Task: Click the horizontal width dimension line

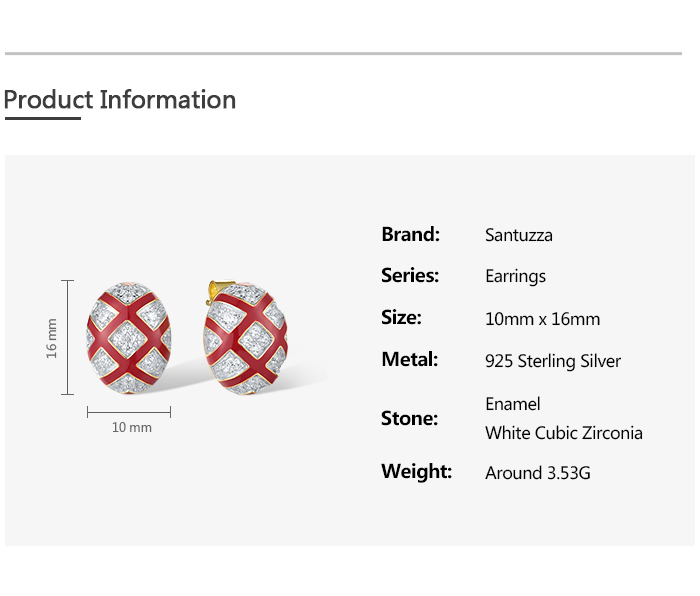Action: click(129, 411)
